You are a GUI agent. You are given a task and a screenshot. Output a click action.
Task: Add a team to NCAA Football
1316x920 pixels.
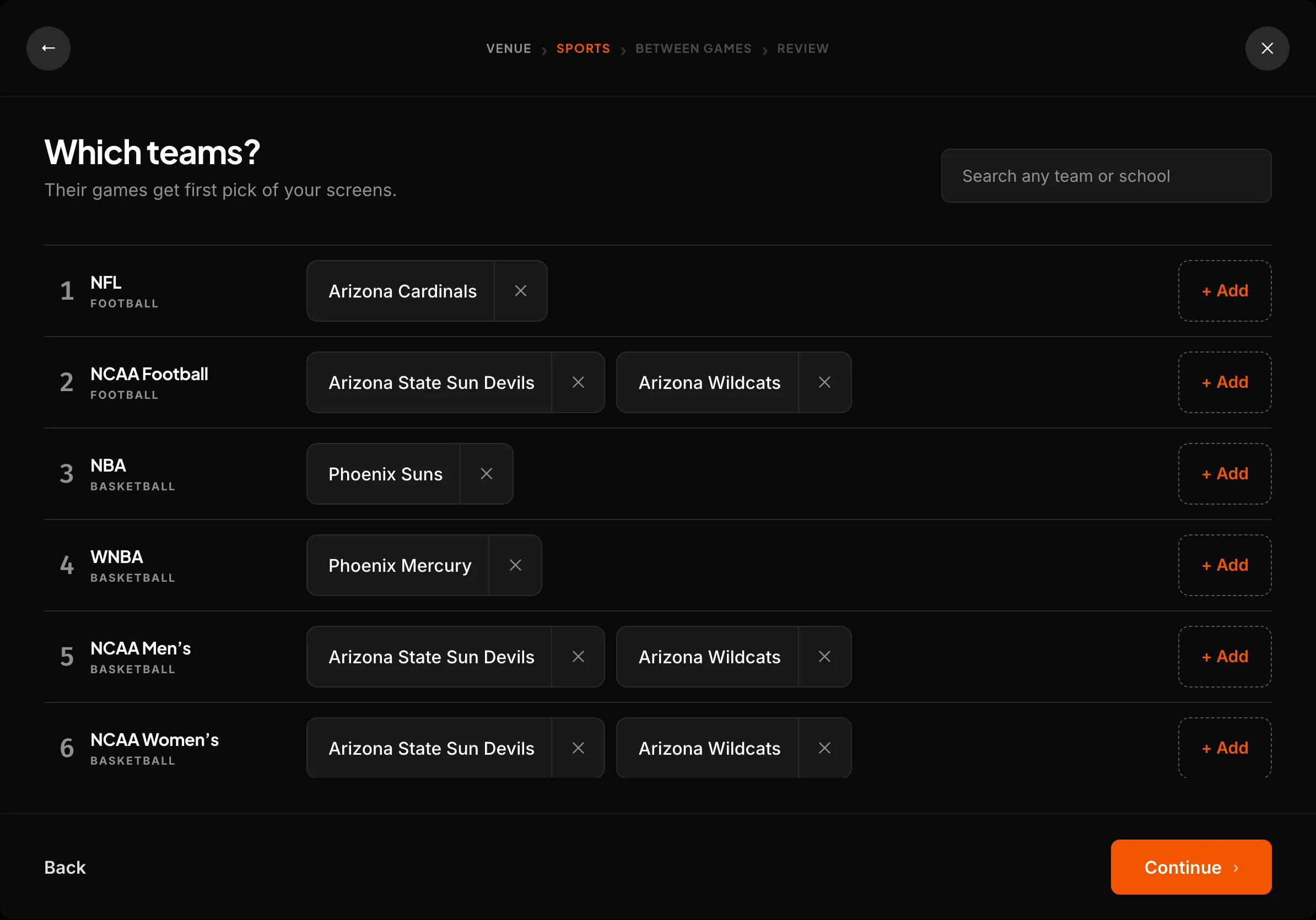[1225, 382]
